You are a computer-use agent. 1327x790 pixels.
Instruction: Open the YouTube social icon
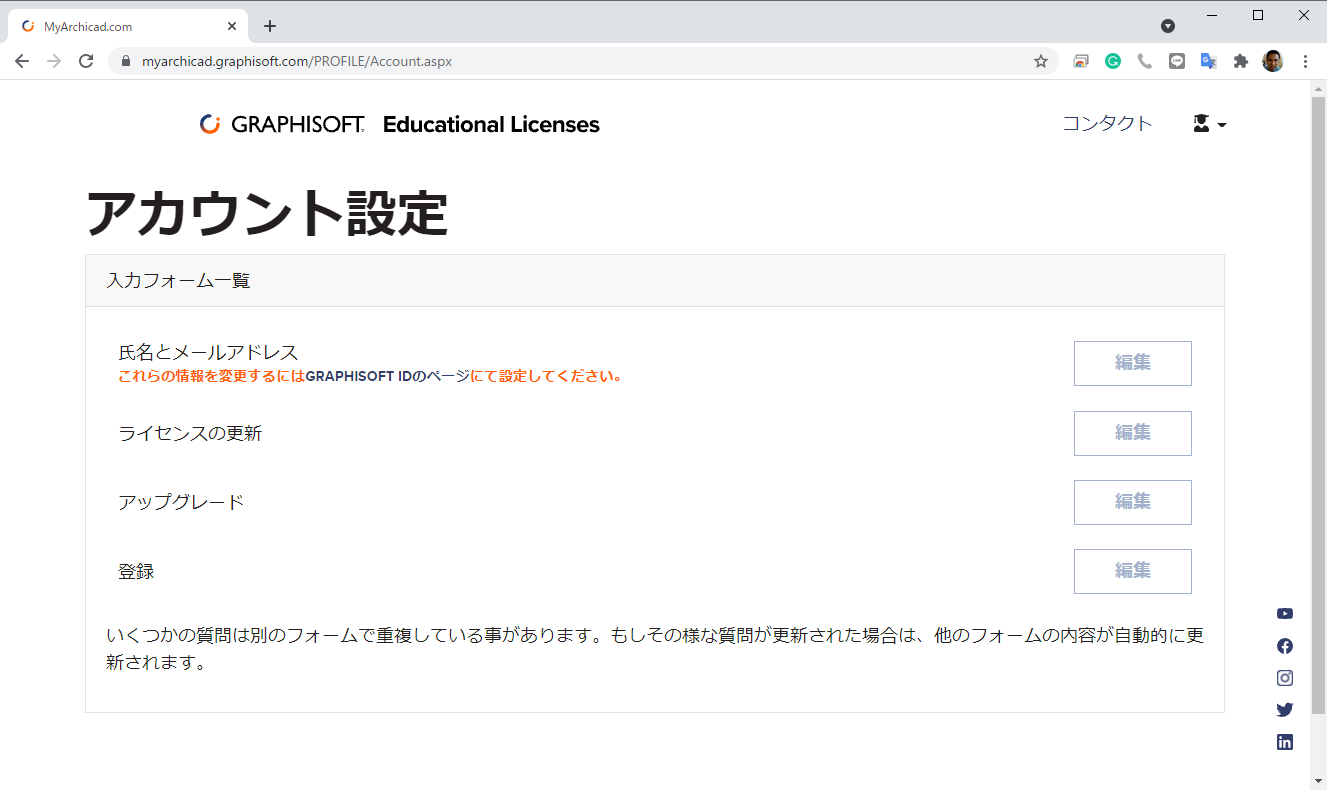(1285, 614)
